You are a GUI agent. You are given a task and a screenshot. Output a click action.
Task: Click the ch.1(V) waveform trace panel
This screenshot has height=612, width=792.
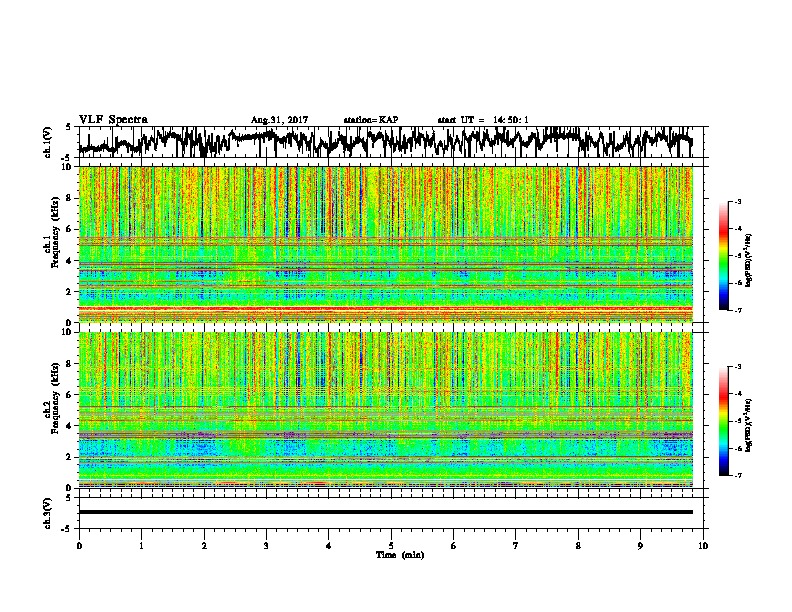(x=391, y=142)
